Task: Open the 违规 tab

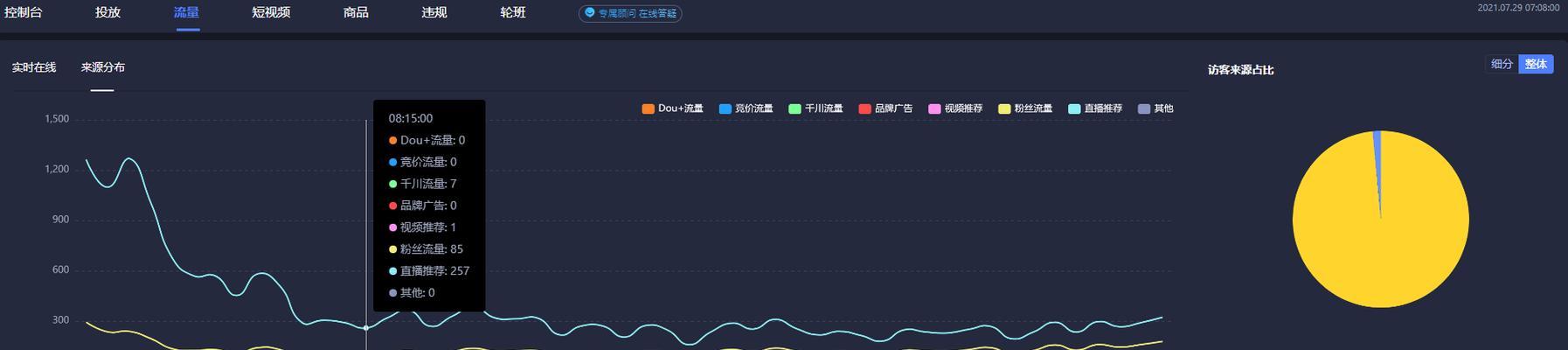Action: (x=434, y=13)
